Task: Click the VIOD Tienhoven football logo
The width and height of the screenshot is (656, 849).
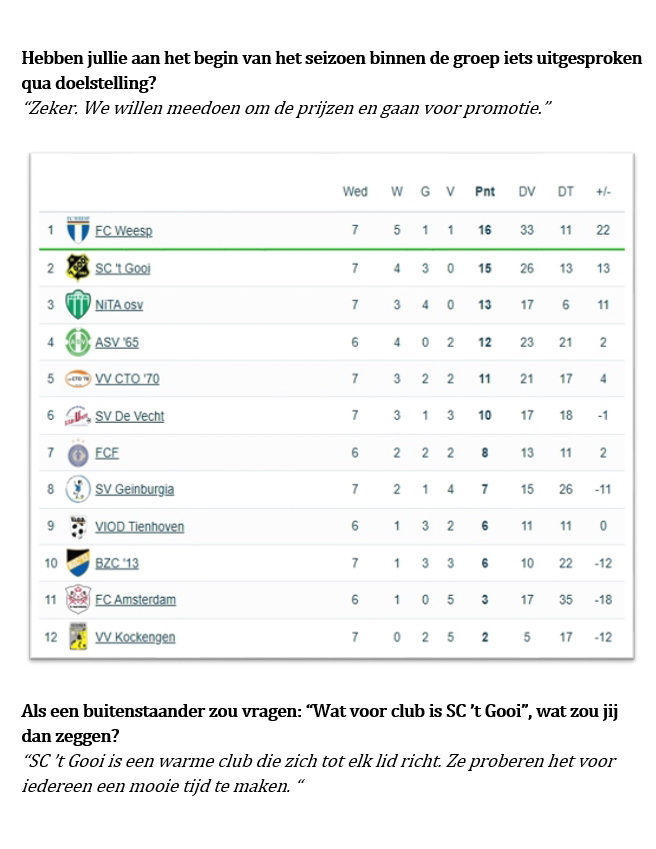Action: pyautogui.click(x=77, y=526)
